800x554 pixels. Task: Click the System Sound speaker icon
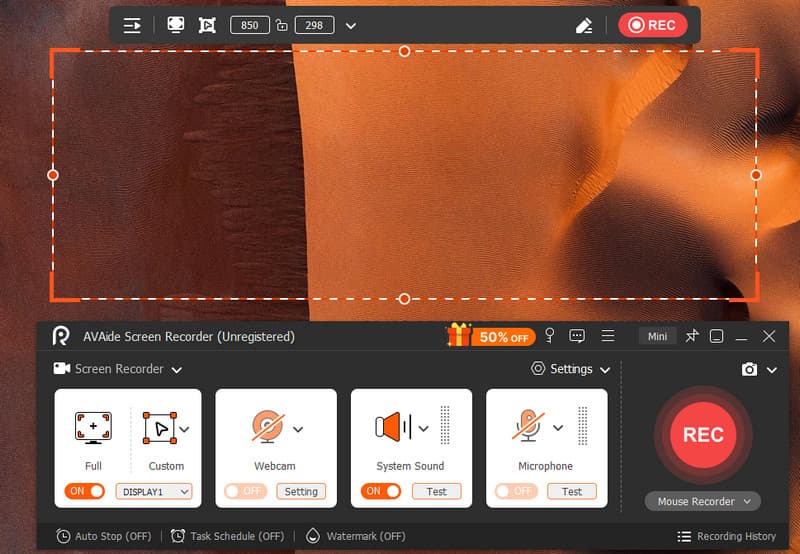coord(393,428)
